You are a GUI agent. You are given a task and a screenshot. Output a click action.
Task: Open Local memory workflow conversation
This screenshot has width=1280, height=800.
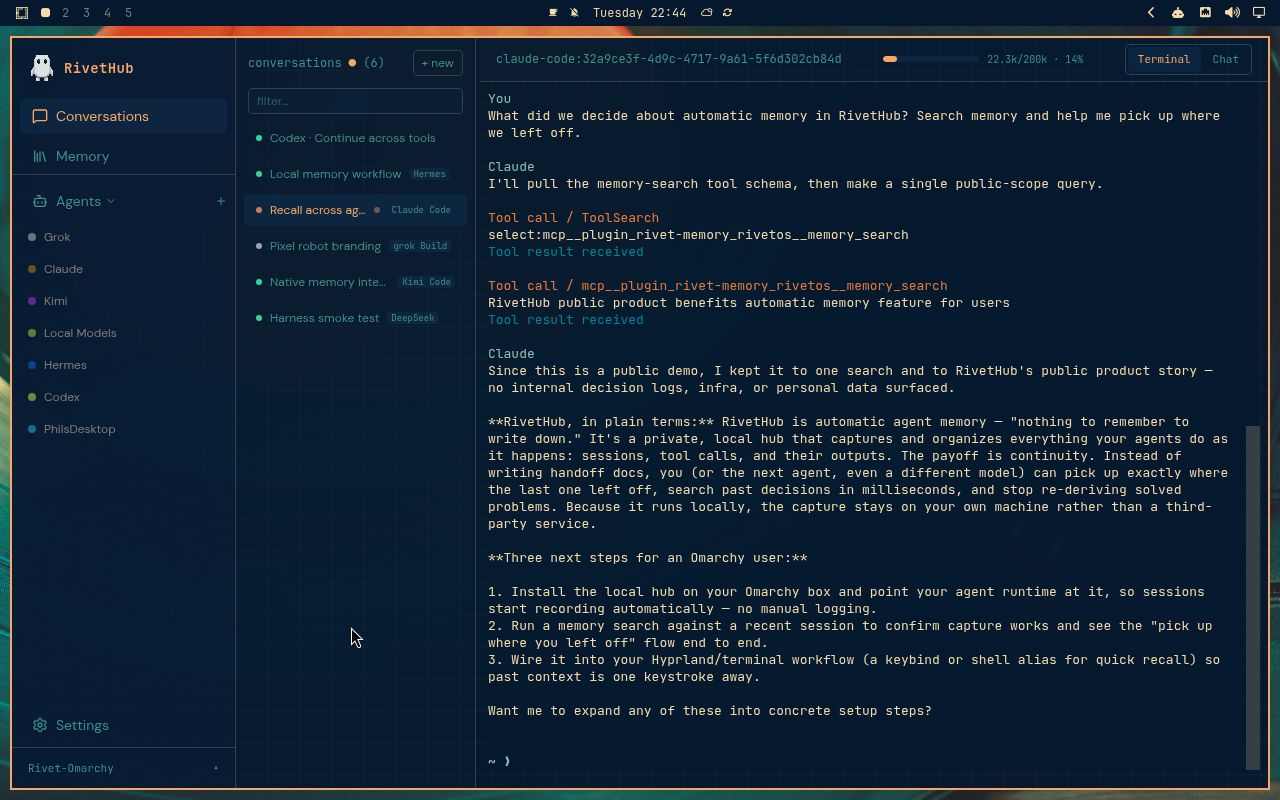tap(355, 174)
